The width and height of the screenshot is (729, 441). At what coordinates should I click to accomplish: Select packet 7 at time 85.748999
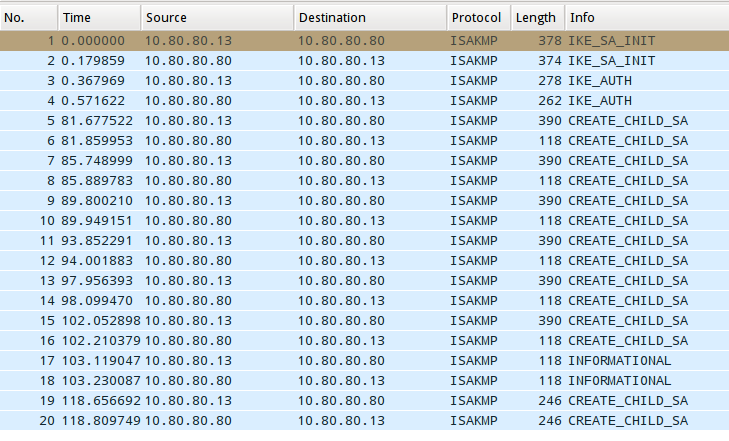pyautogui.click(x=364, y=161)
